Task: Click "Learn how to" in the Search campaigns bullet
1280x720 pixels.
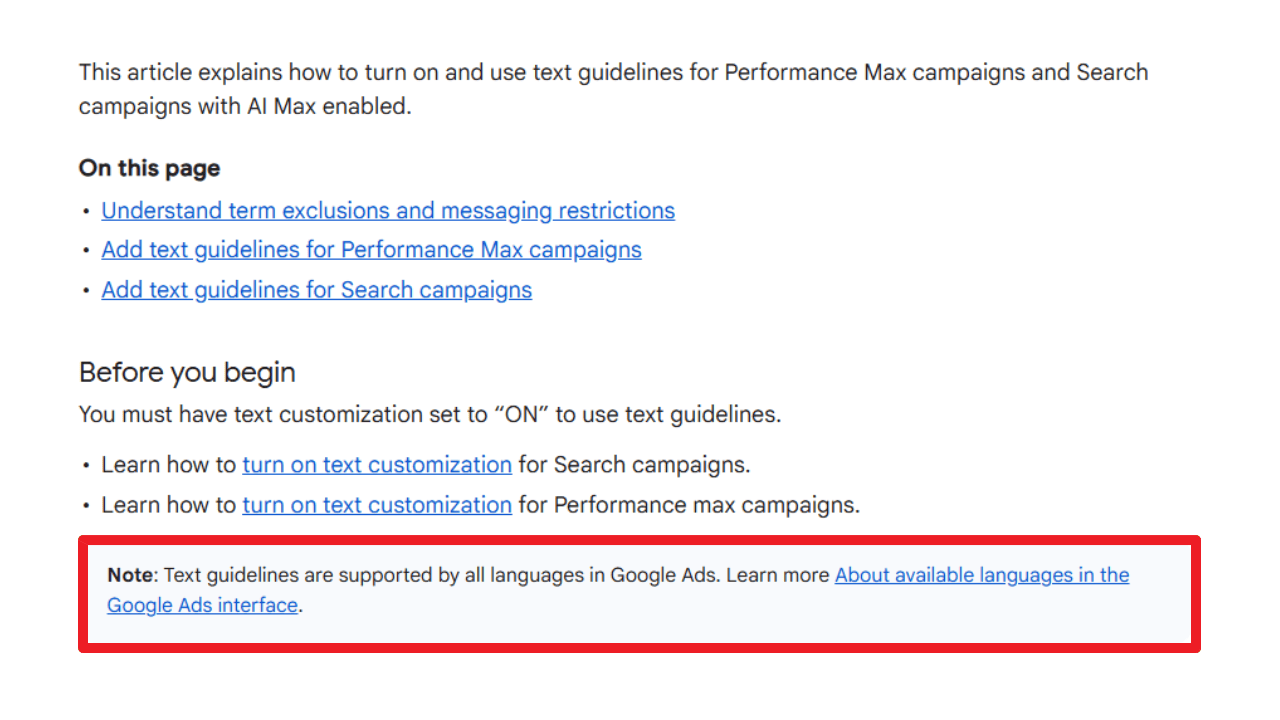Action: coord(168,465)
